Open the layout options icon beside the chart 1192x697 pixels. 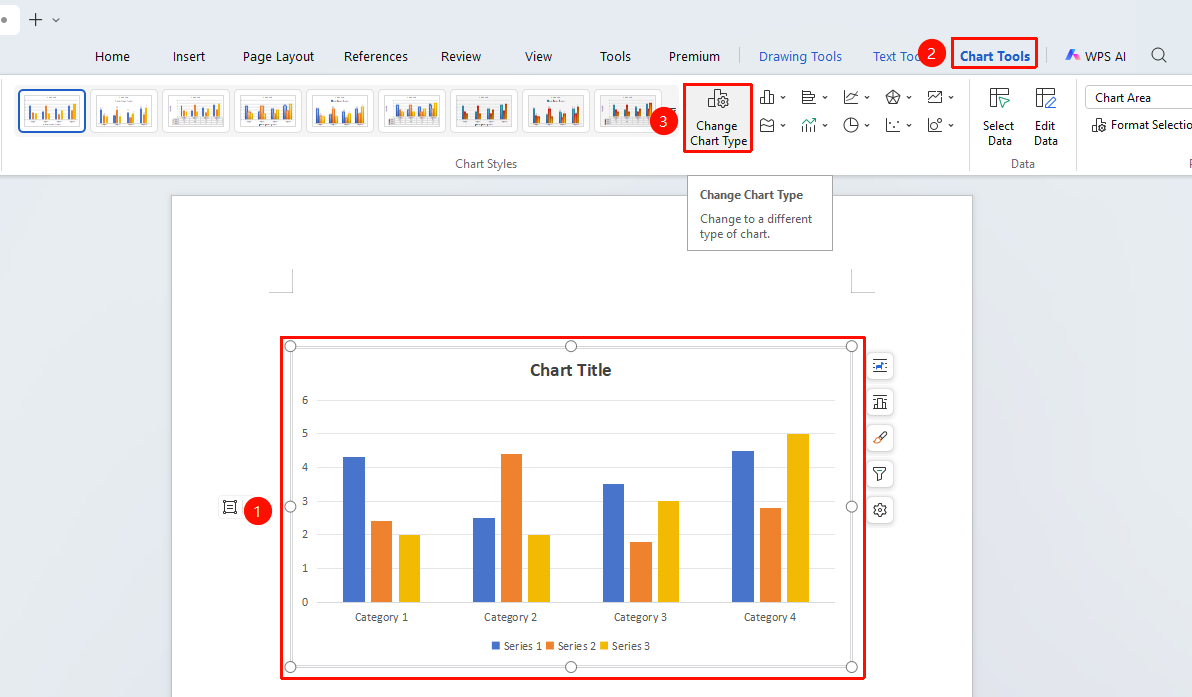click(x=880, y=366)
